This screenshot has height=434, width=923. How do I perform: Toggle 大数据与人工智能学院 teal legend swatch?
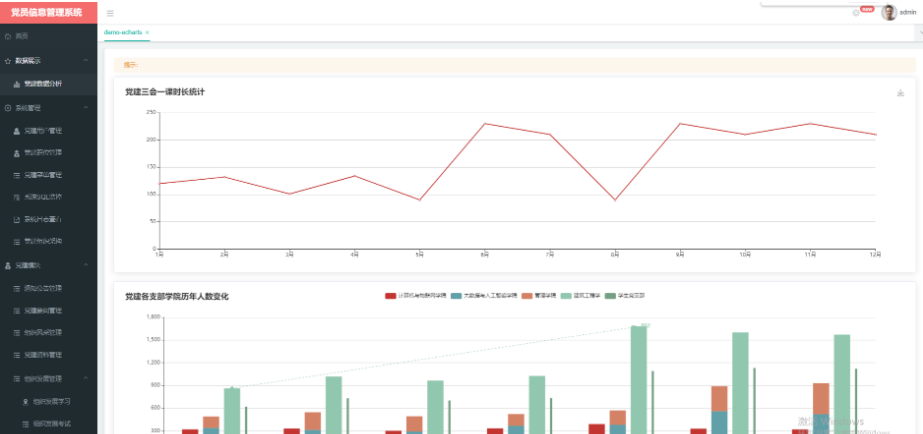point(456,296)
